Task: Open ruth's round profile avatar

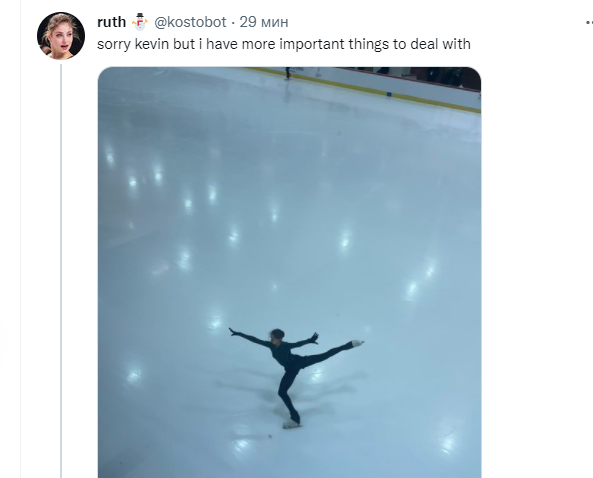Action: [x=61, y=36]
